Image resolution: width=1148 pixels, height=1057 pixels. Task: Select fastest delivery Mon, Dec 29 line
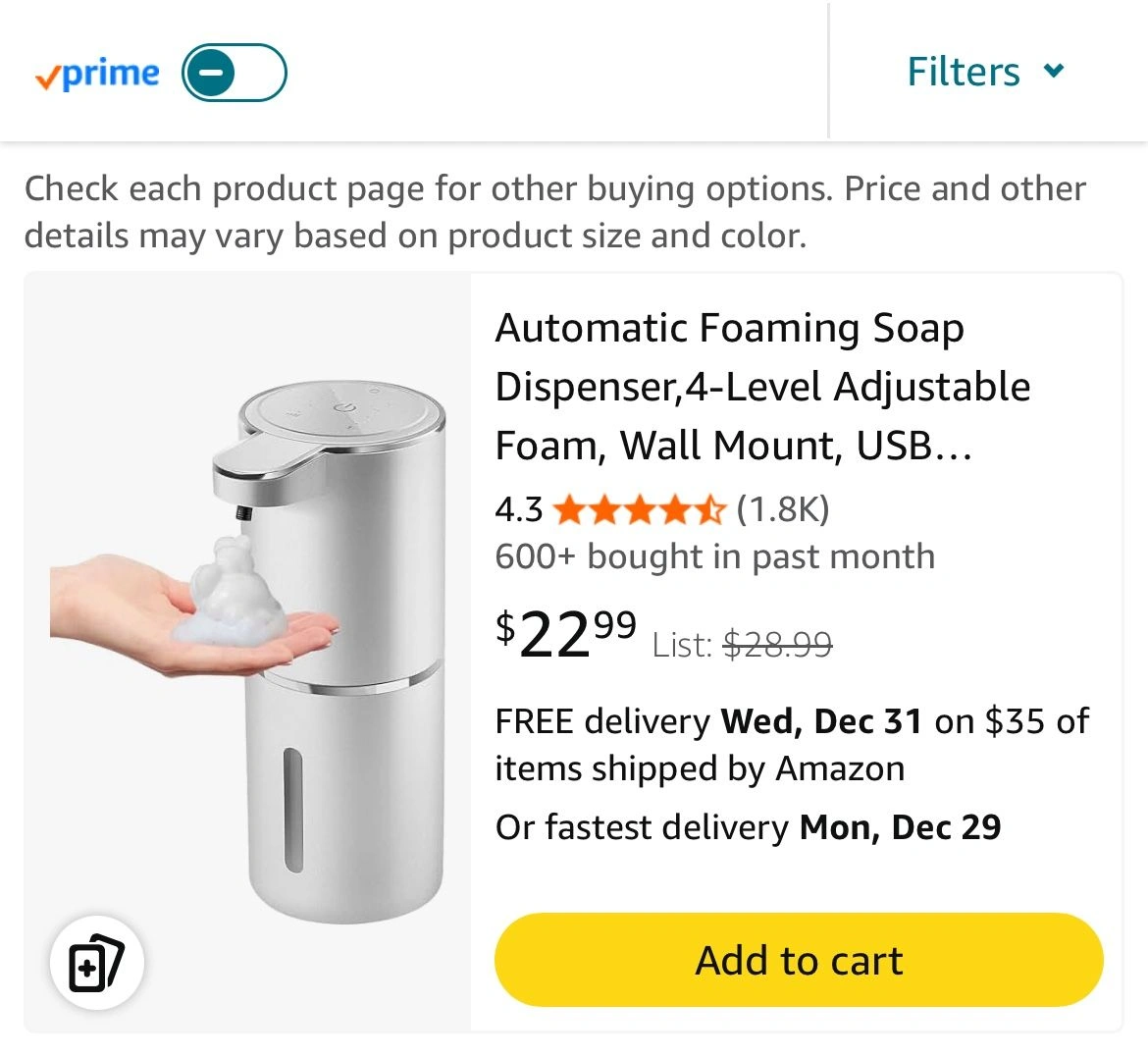[x=748, y=827]
